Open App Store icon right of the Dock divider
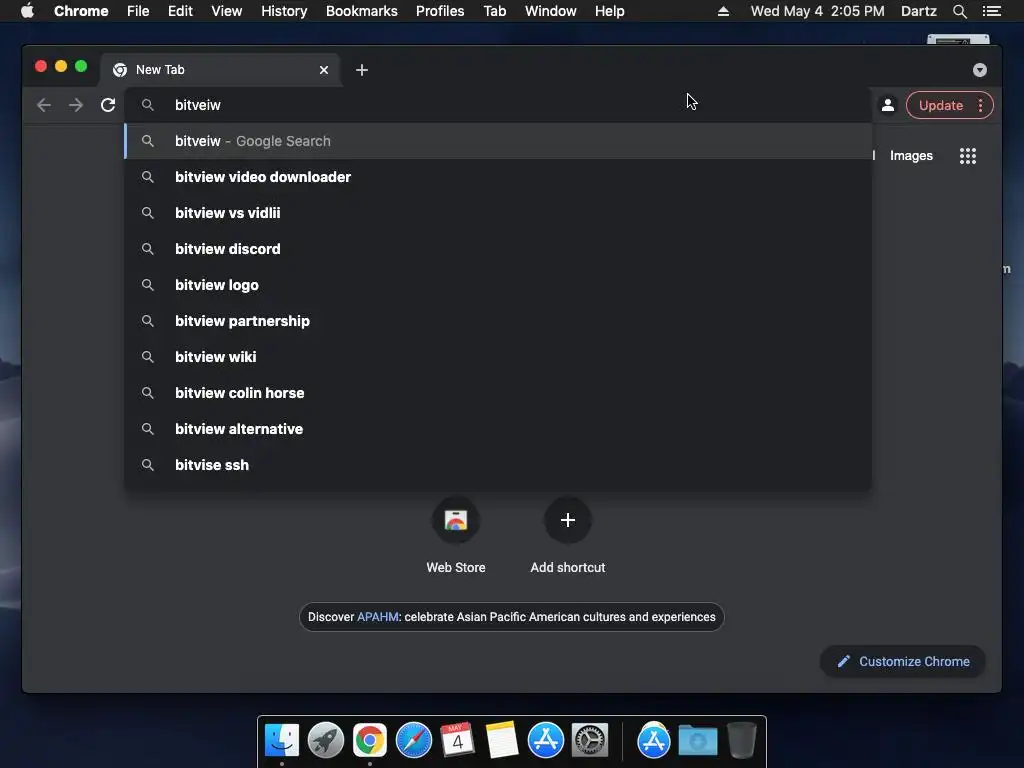Viewport: 1024px width, 768px height. 654,741
